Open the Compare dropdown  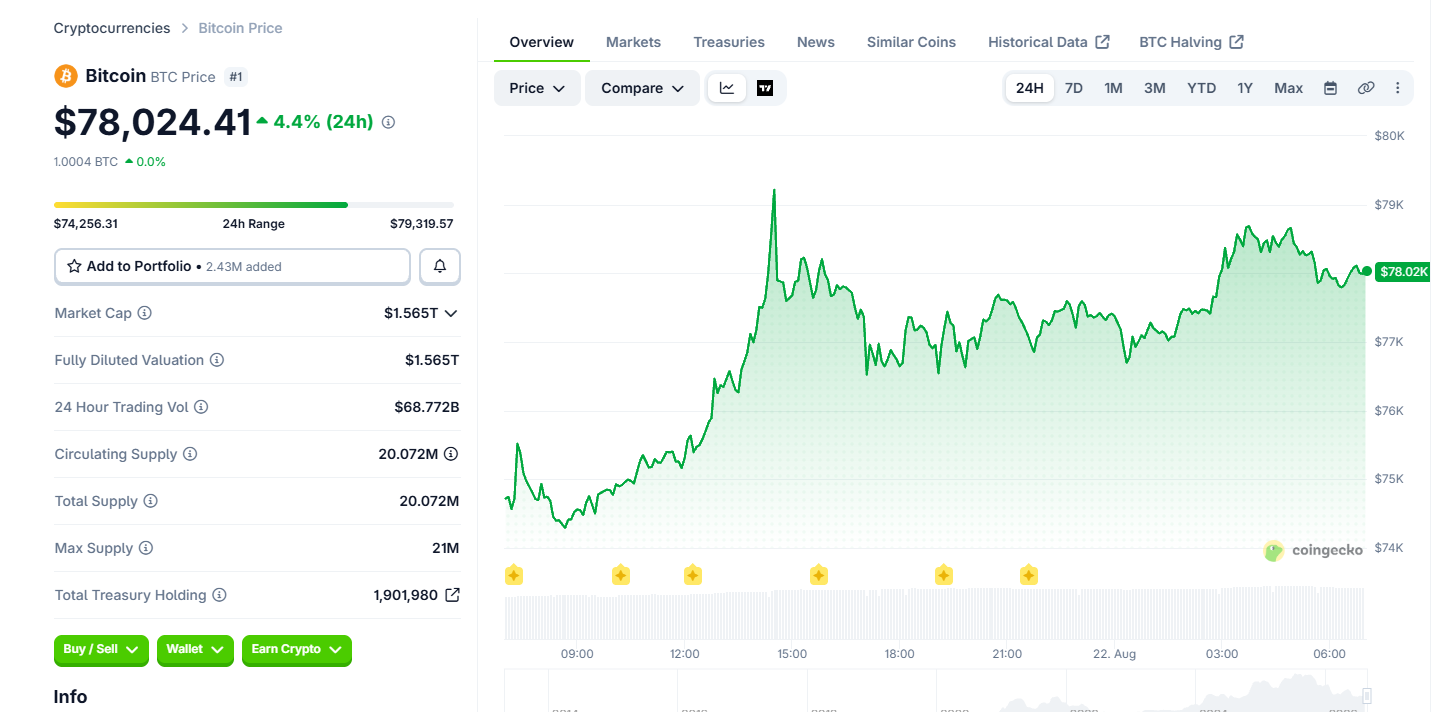[643, 88]
